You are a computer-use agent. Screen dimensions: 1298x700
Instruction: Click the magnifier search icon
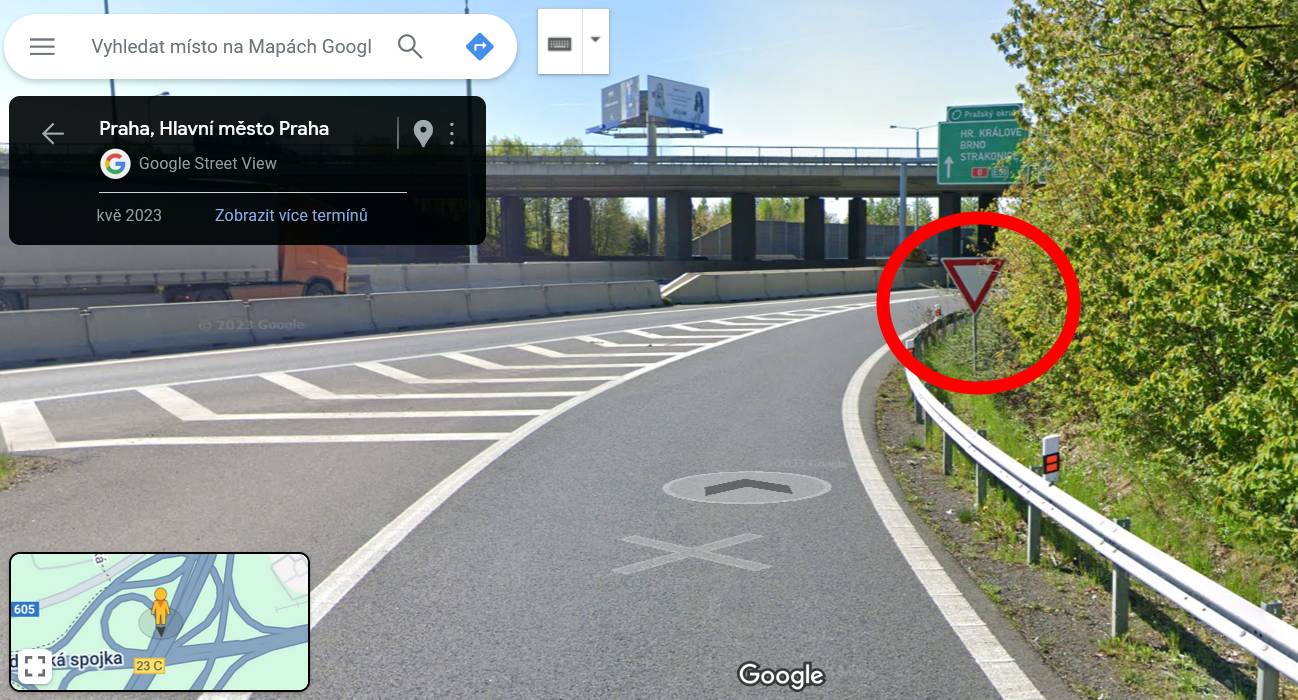[x=410, y=46]
